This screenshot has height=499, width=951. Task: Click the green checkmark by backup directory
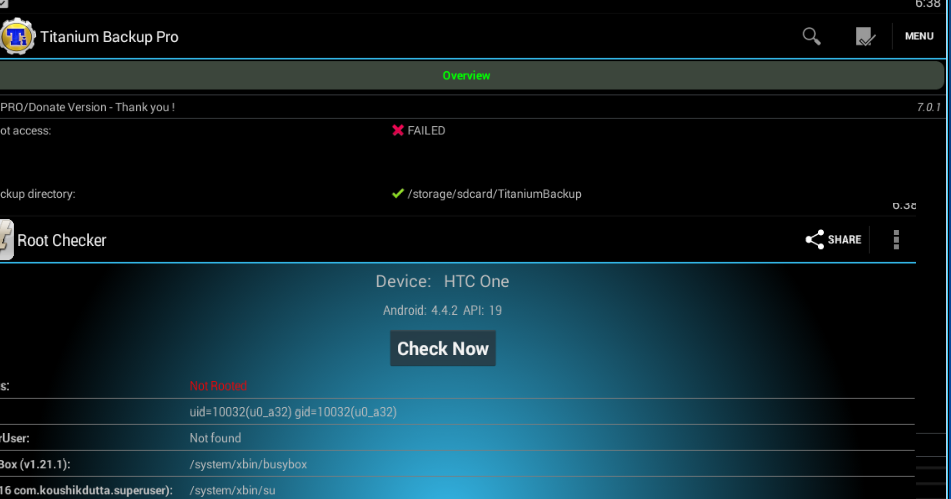click(398, 194)
